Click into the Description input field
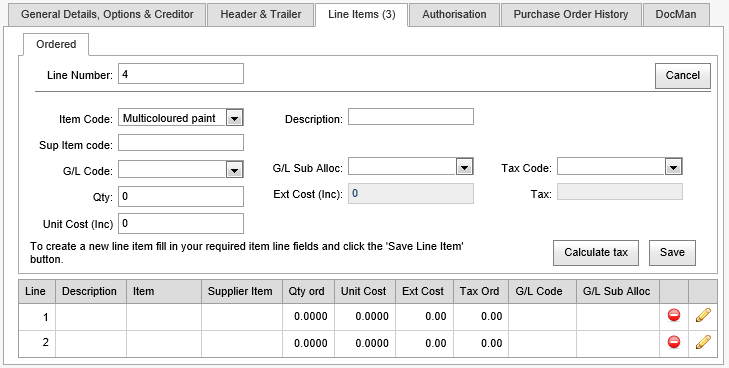The height and width of the screenshot is (368, 729). point(411,117)
